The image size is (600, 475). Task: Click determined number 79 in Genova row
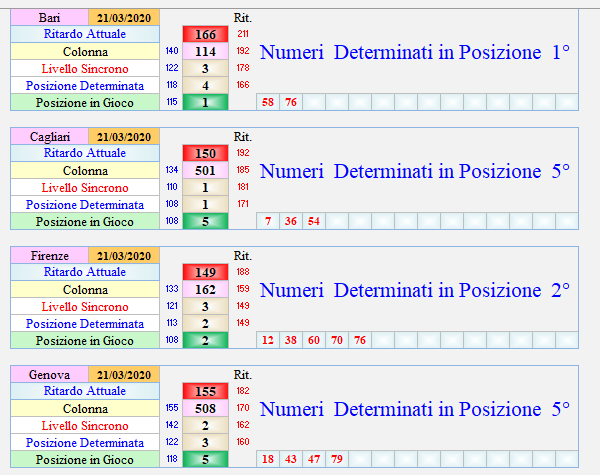pos(337,459)
